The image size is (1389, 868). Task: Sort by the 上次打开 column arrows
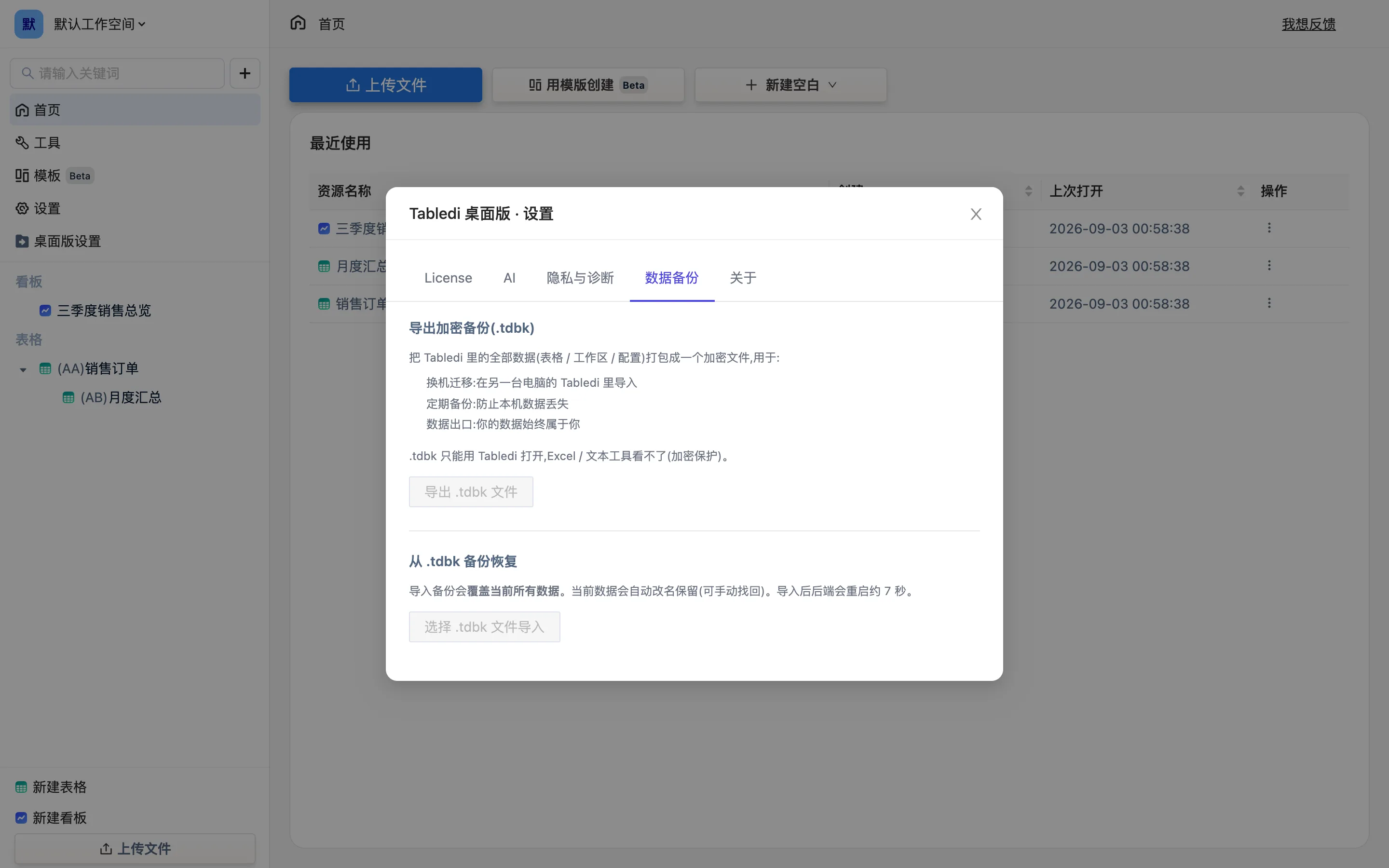pyautogui.click(x=1240, y=191)
